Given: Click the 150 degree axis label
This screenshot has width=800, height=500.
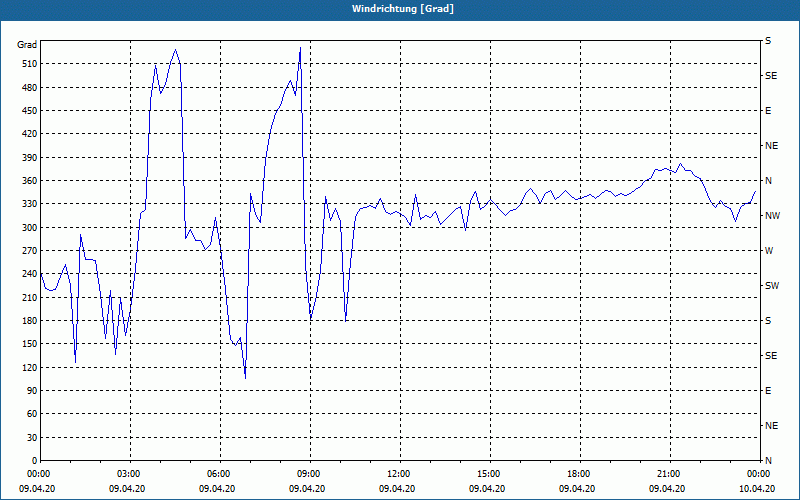Looking at the screenshot, I should pos(31,344).
